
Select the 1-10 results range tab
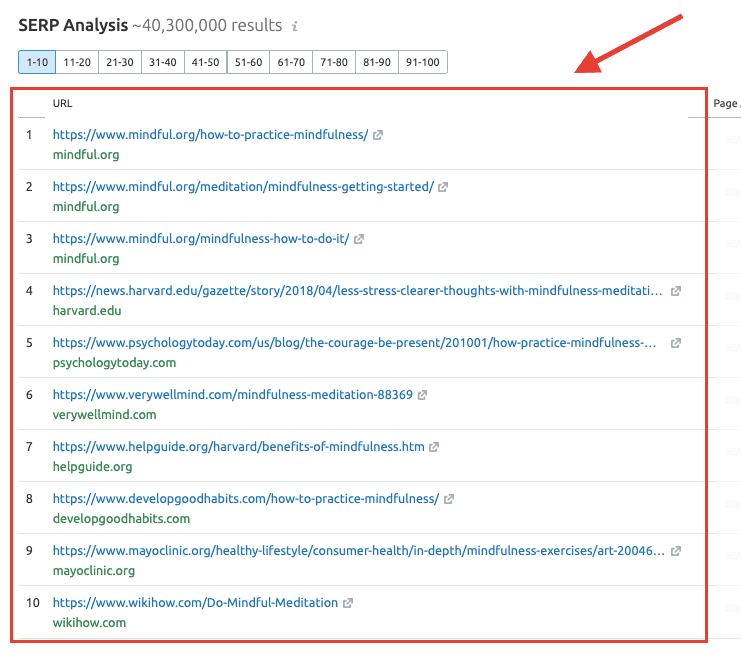37,62
